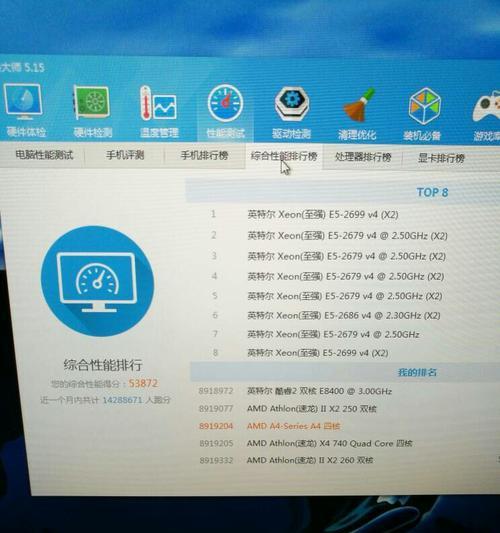Click rank 6 Xeon E5-2686 v4 2.30GHz
Viewport: 500px width, 533px height.
pos(344,315)
